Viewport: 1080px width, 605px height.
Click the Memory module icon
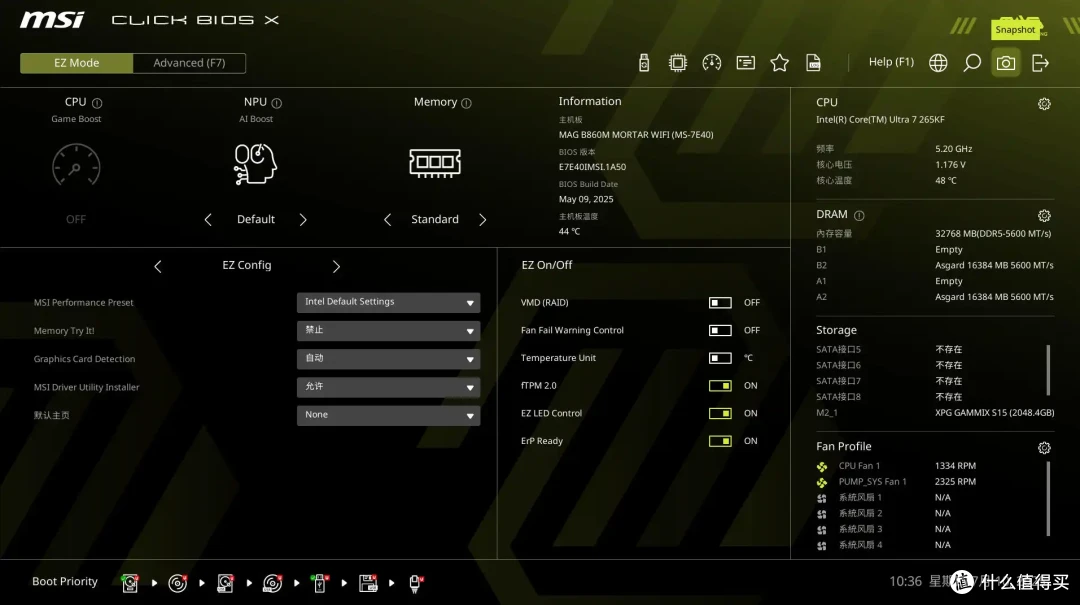tap(435, 163)
